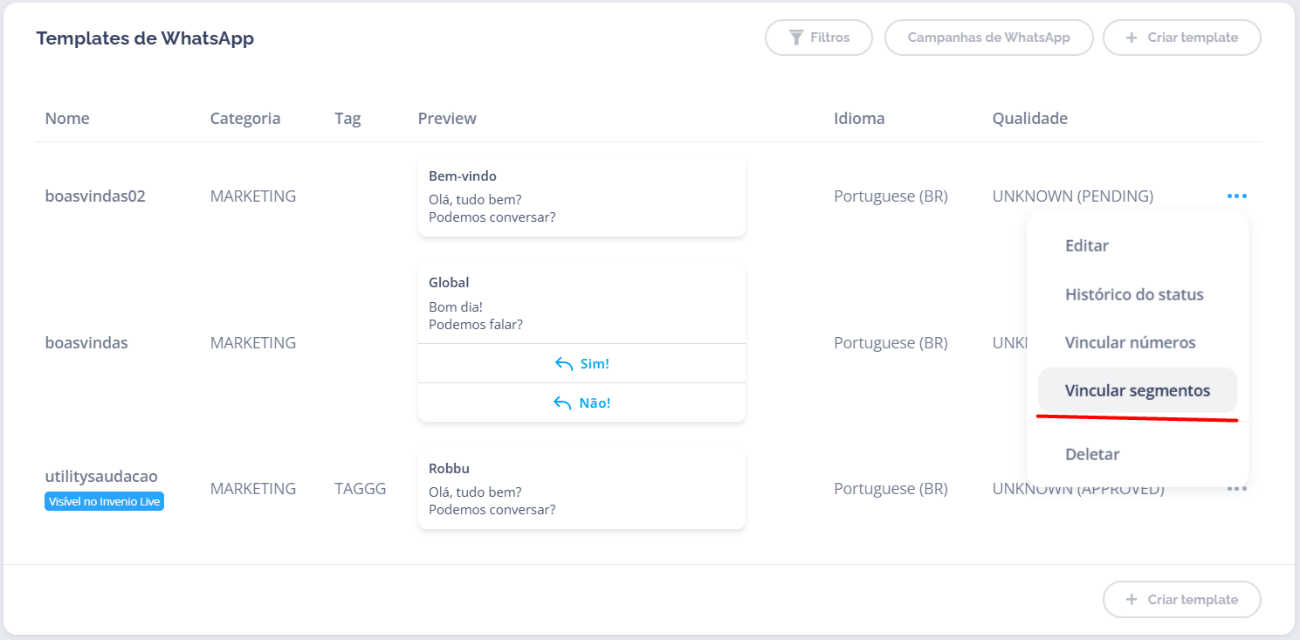The image size is (1300, 640).
Task: Select Vincular segmentos option
Action: tap(1137, 391)
